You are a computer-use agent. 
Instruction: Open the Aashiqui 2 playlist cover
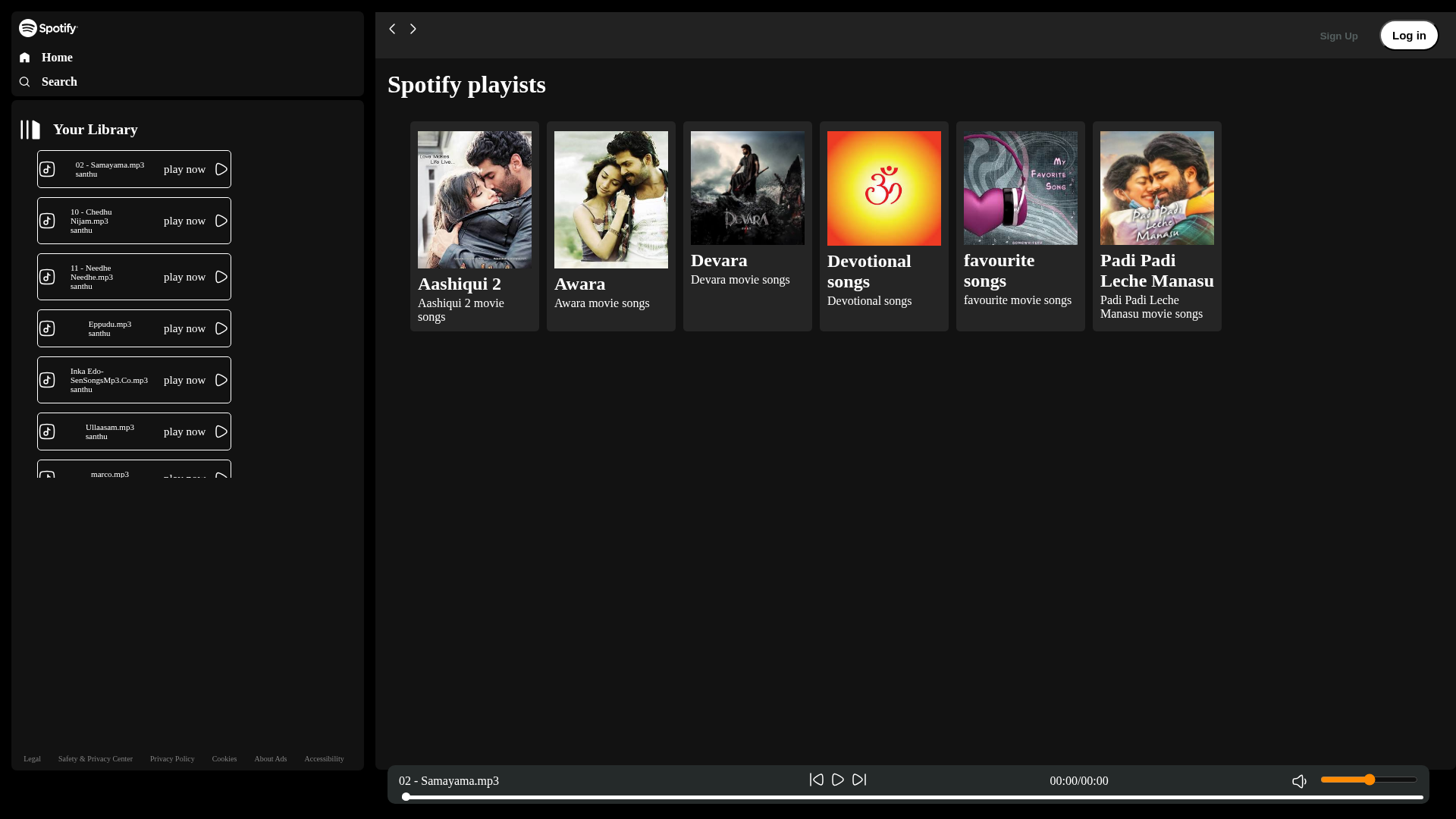click(475, 199)
